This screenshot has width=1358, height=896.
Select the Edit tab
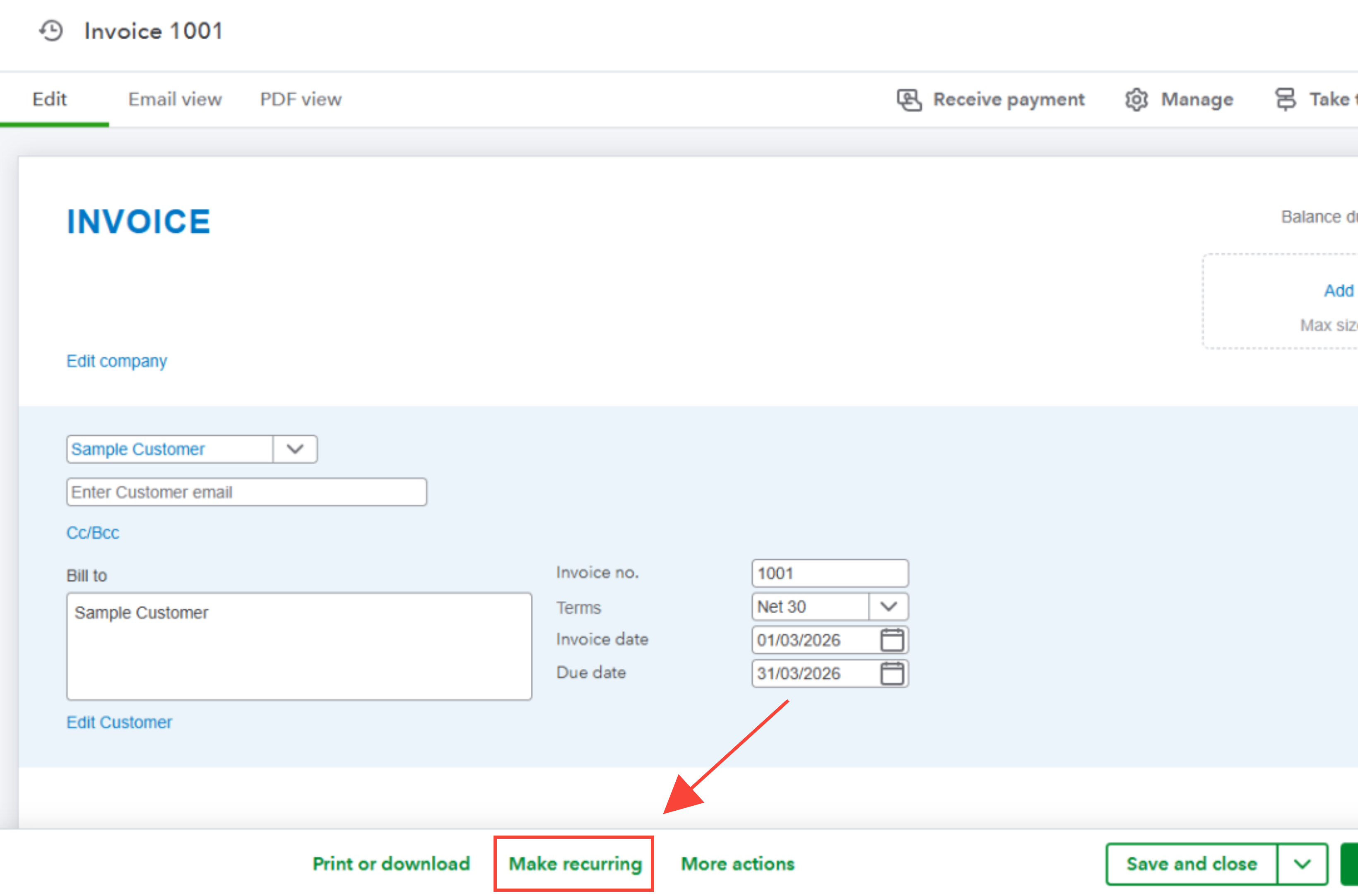[50, 99]
